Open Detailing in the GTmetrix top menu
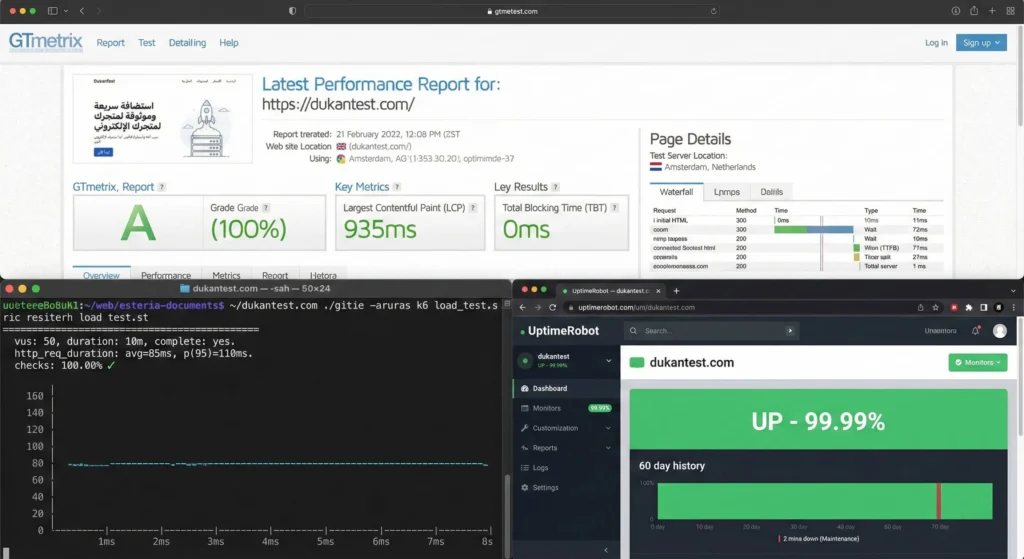 [187, 43]
